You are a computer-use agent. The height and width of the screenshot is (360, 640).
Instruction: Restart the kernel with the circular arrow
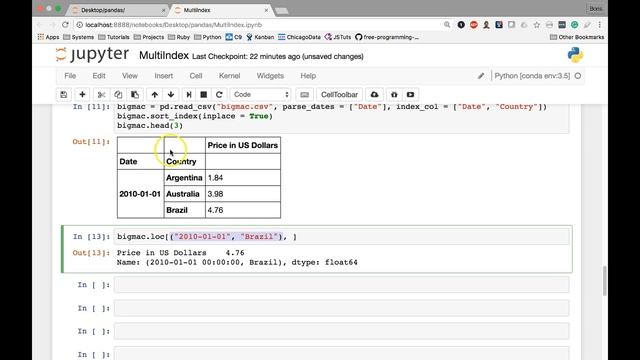[219, 95]
